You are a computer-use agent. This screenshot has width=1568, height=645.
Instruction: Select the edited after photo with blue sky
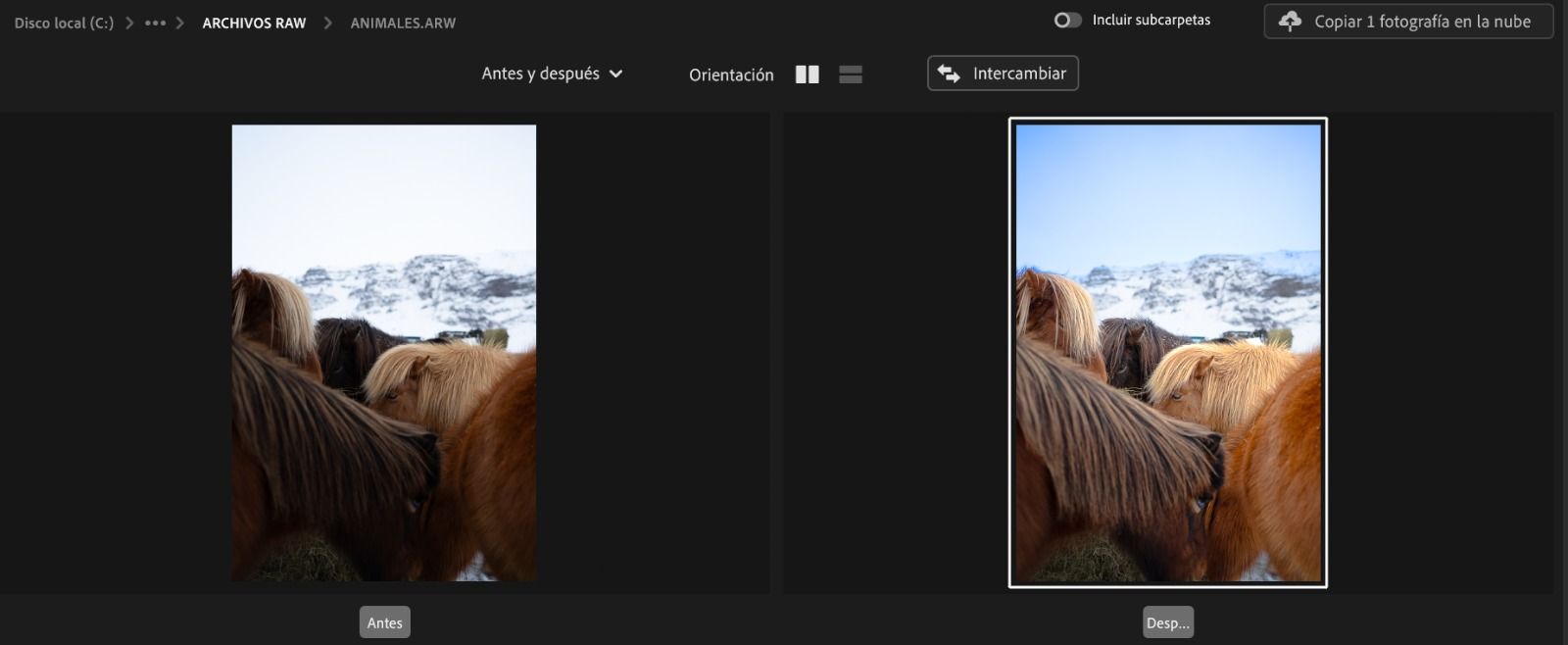1167,353
